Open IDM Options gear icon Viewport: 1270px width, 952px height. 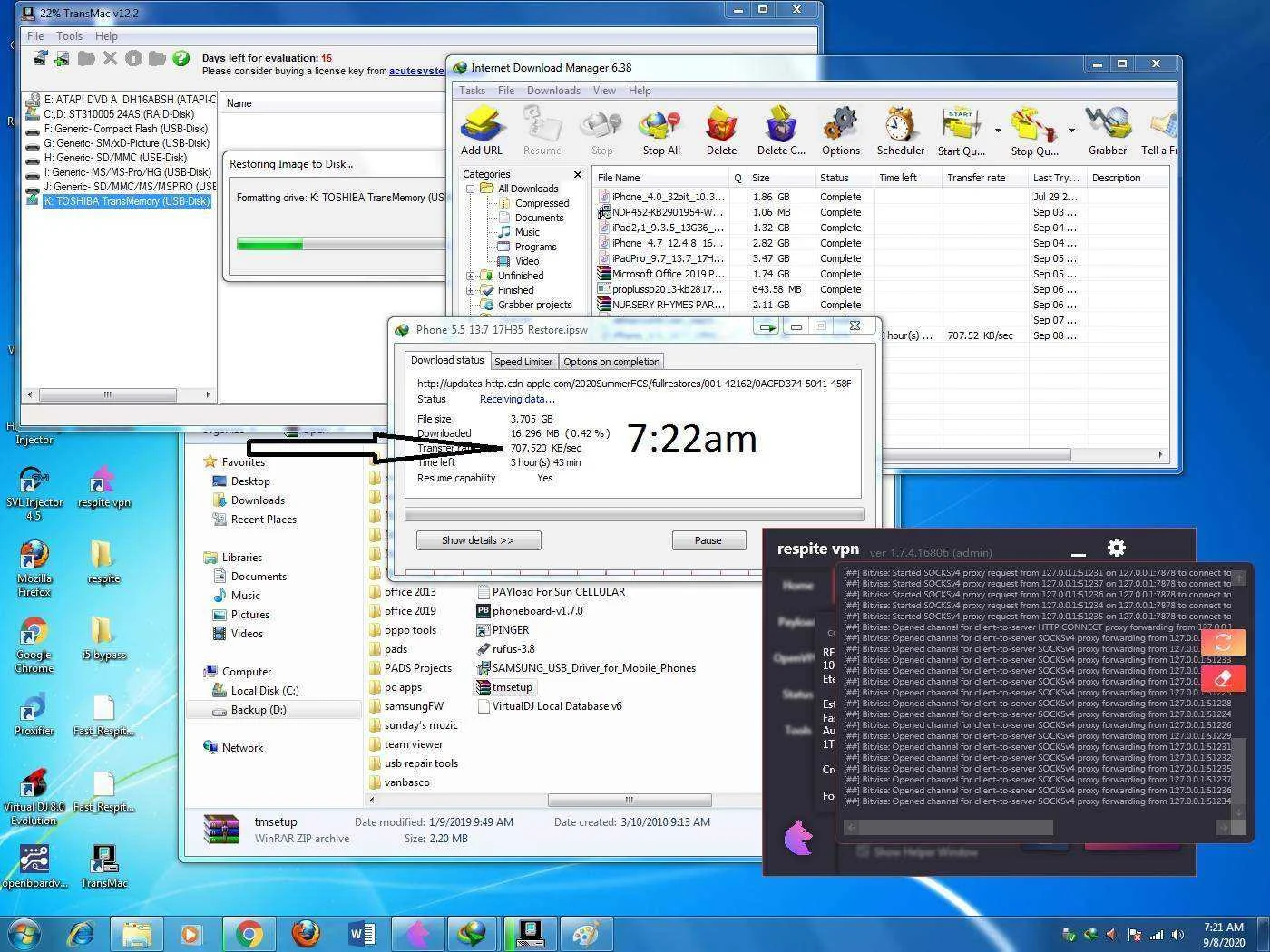click(841, 131)
